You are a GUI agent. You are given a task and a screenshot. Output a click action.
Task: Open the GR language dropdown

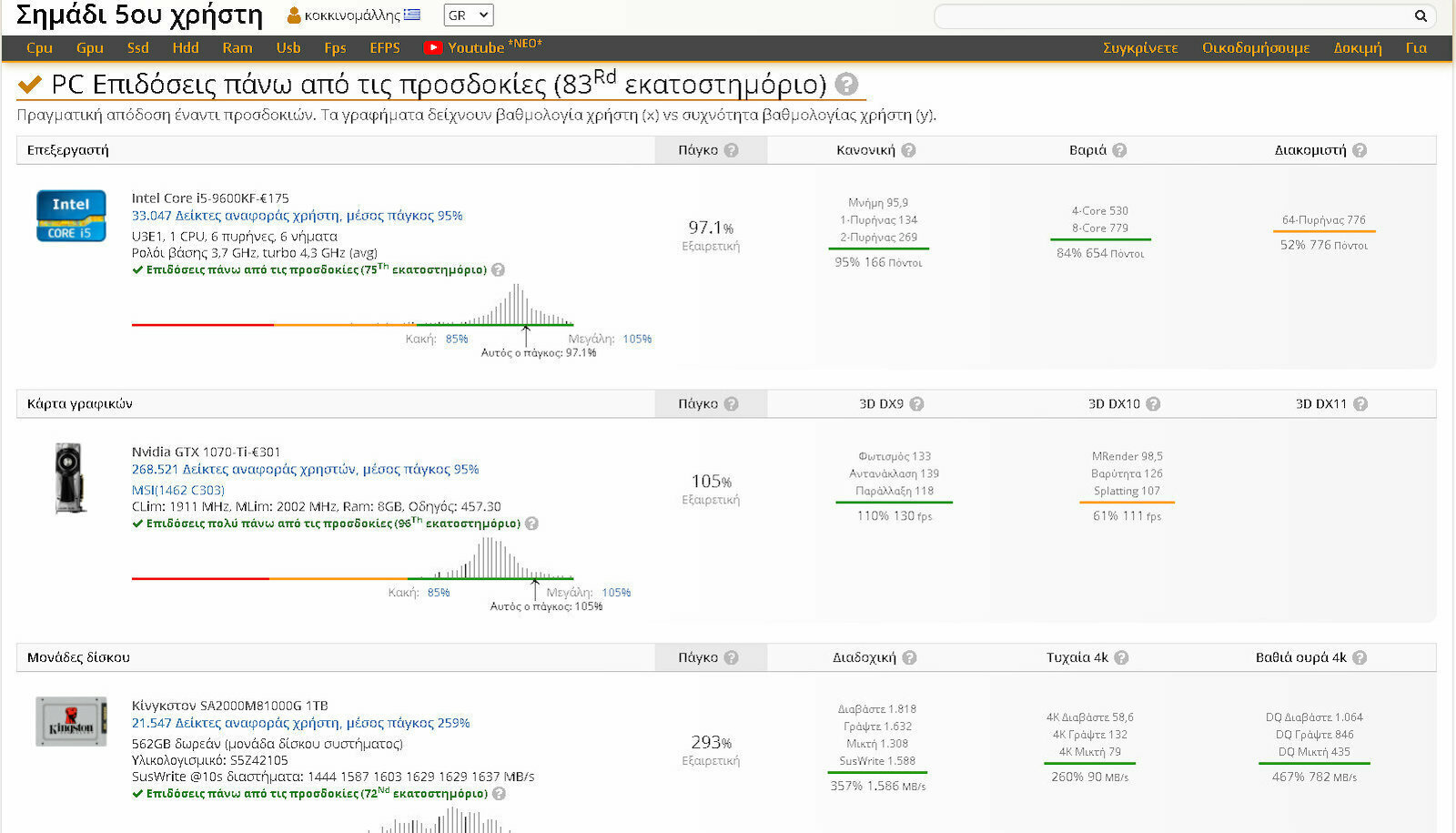469,15
